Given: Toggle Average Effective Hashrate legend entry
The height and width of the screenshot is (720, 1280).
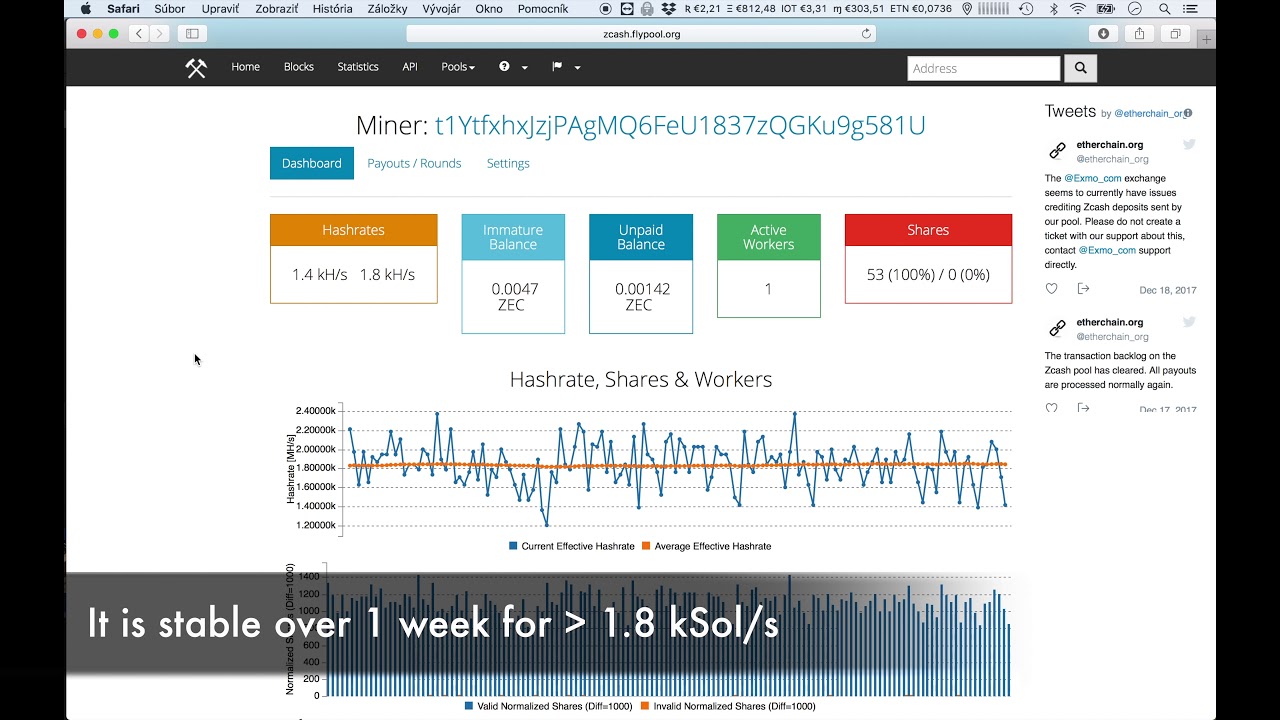Looking at the screenshot, I should (x=707, y=546).
